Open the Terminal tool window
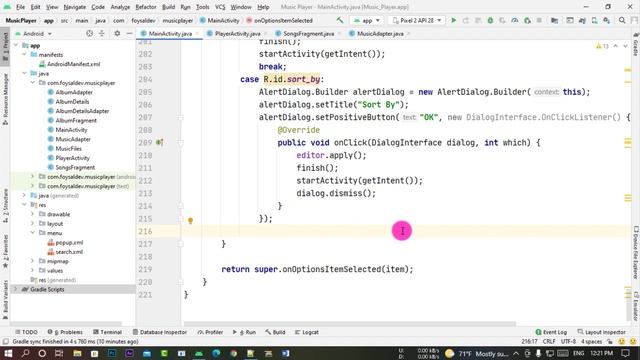The height and width of the screenshot is (360, 640). coord(107,332)
